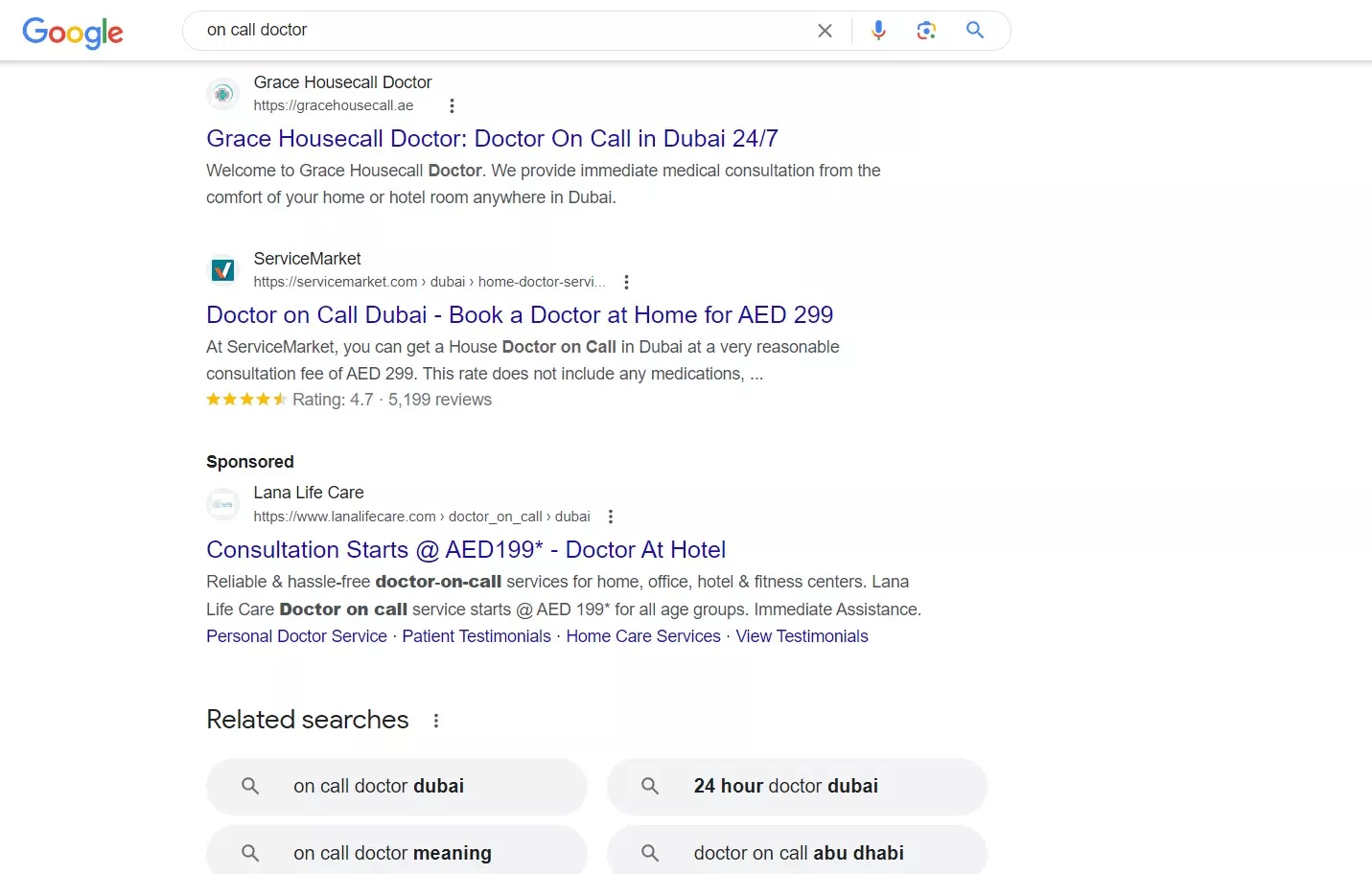
Task: Click magnifier icon in 'doctor on call abu dhabi' chip
Action: pyautogui.click(x=650, y=853)
